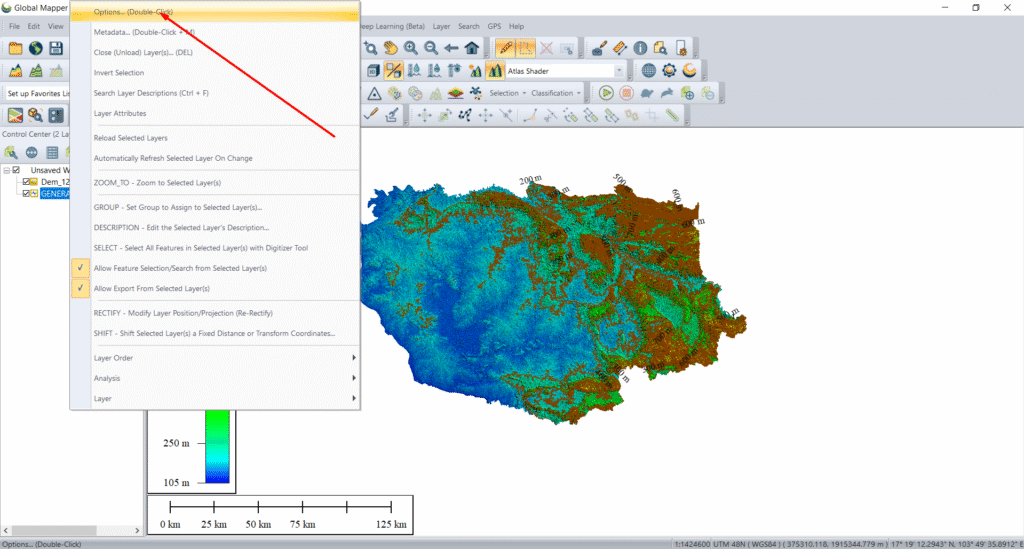The width and height of the screenshot is (1024, 549).
Task: Expand the Analysis submenu
Action: [x=215, y=378]
